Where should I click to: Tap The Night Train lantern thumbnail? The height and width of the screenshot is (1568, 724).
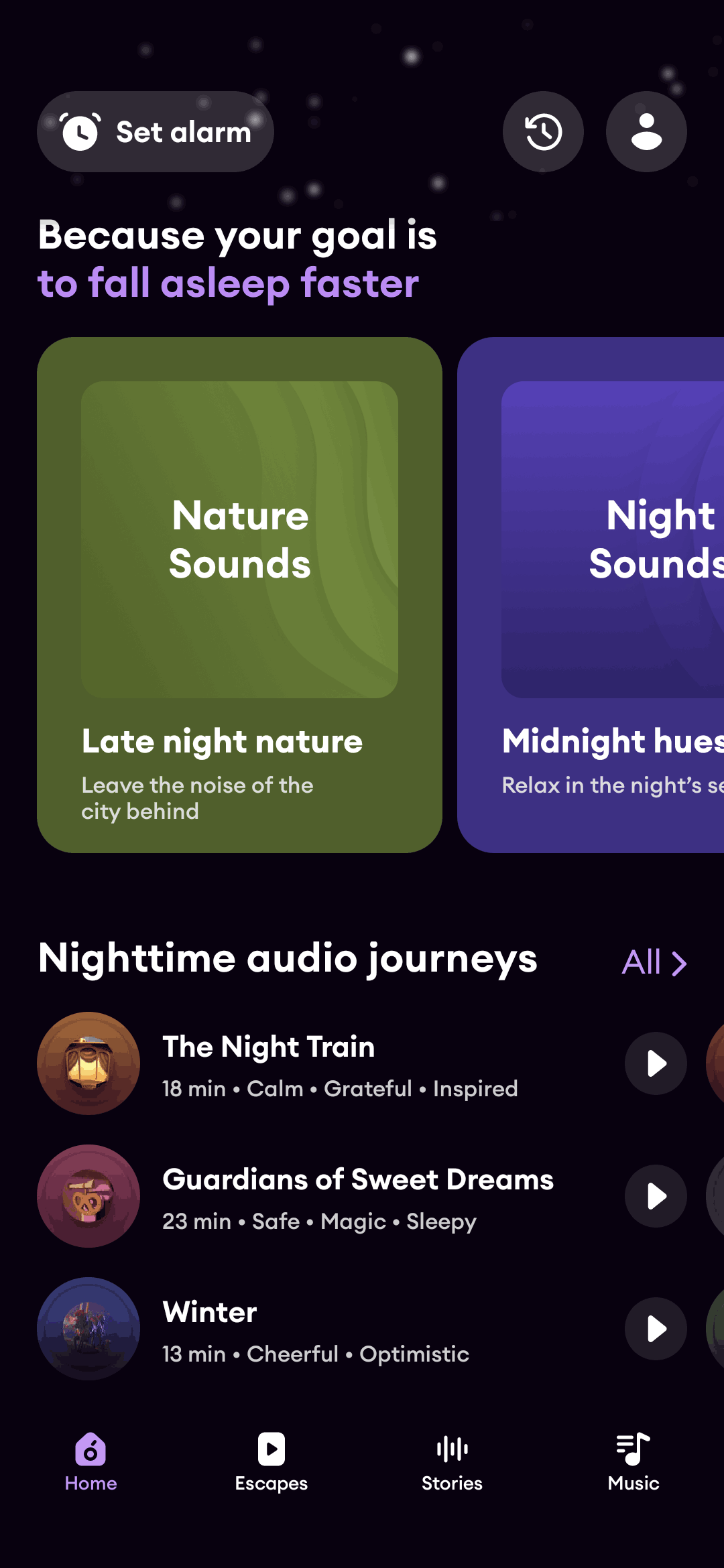88,1063
